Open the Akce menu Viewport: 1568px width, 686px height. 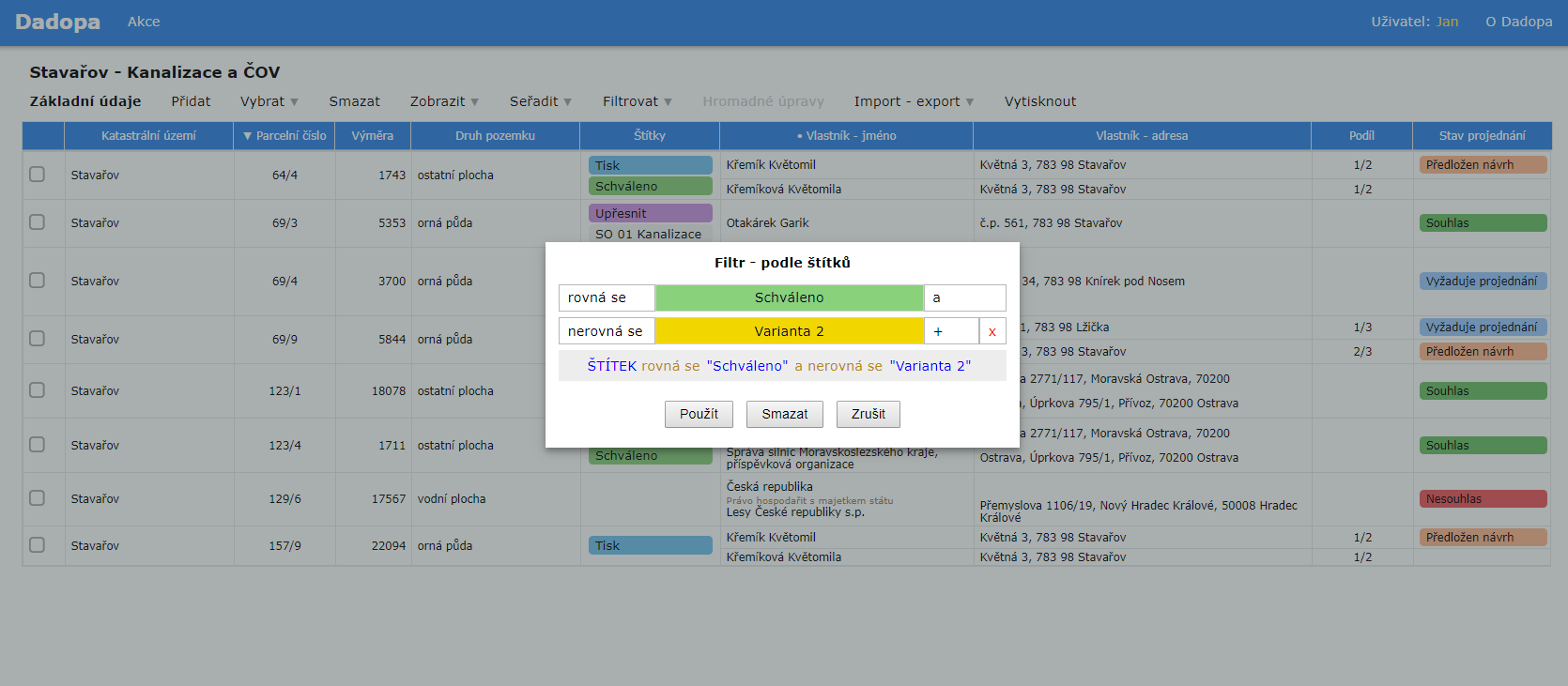pyautogui.click(x=144, y=22)
